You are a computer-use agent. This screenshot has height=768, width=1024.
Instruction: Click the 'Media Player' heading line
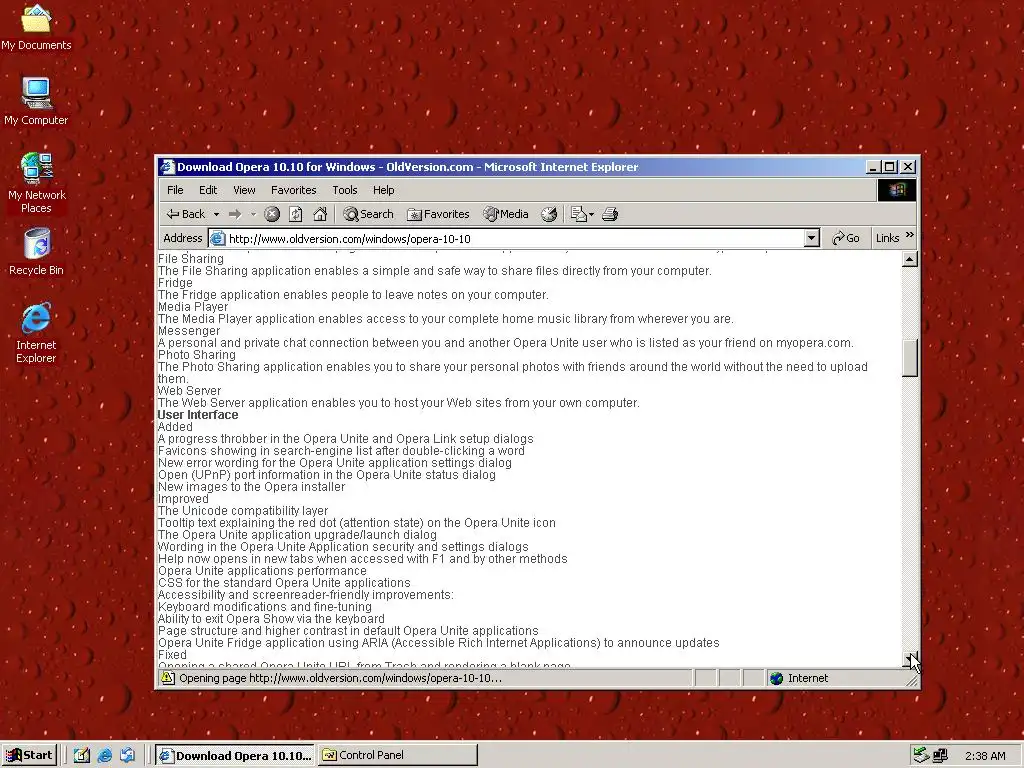tap(193, 307)
